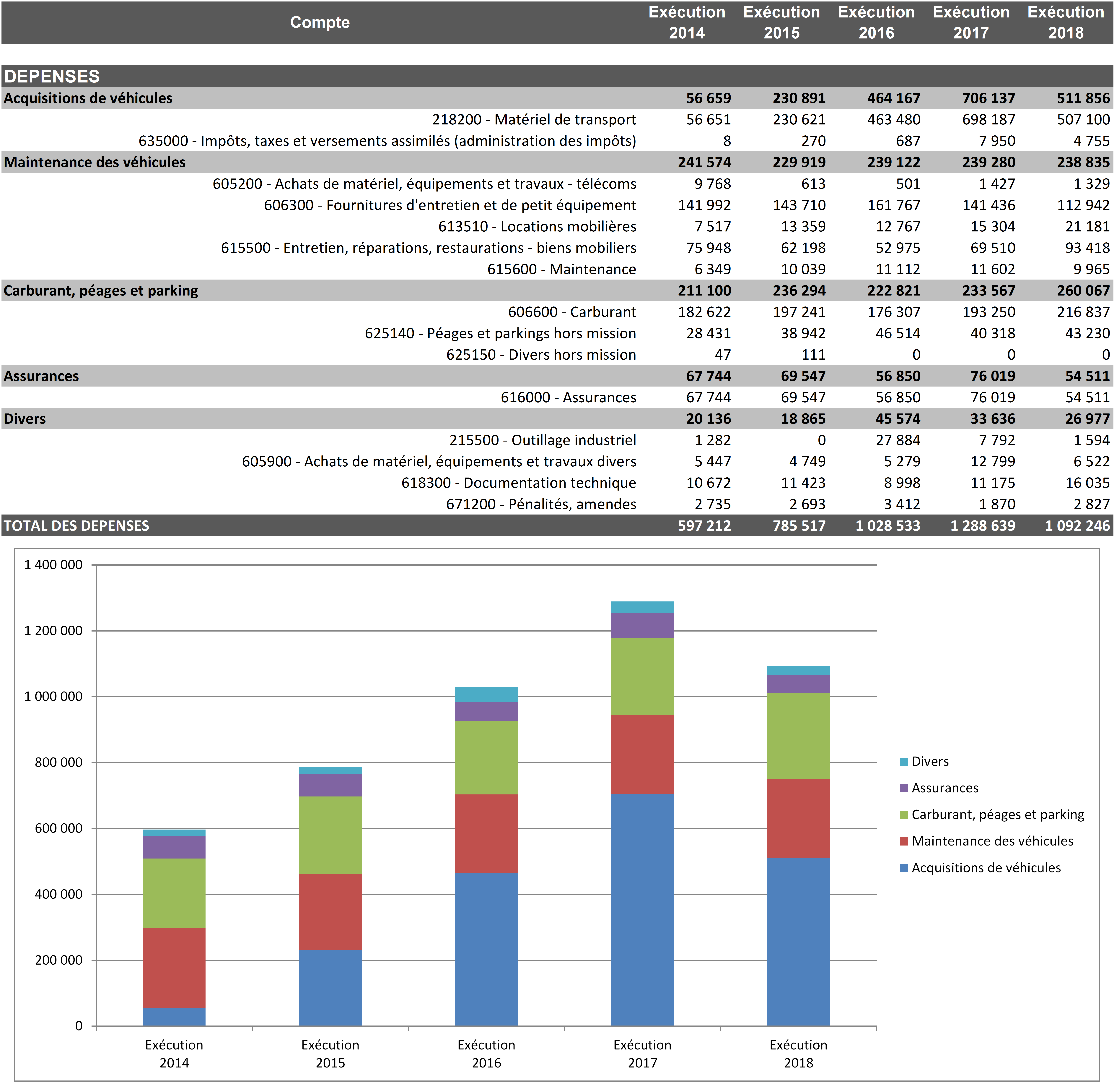Select the Compte column header
1114x1092 pixels.
(x=319, y=22)
